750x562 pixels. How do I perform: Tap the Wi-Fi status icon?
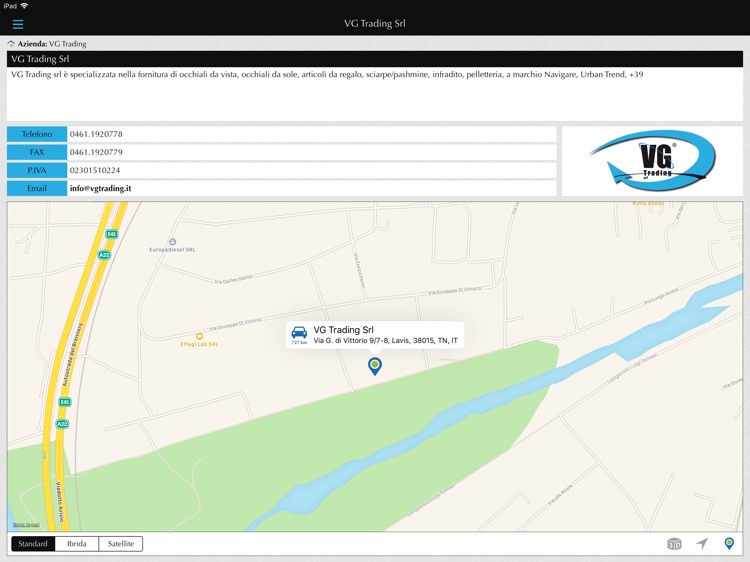click(x=24, y=6)
